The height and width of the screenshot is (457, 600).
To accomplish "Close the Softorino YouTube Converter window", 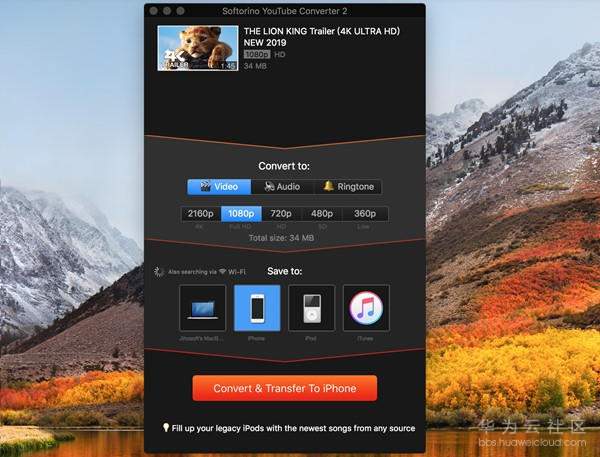I will (x=153, y=11).
